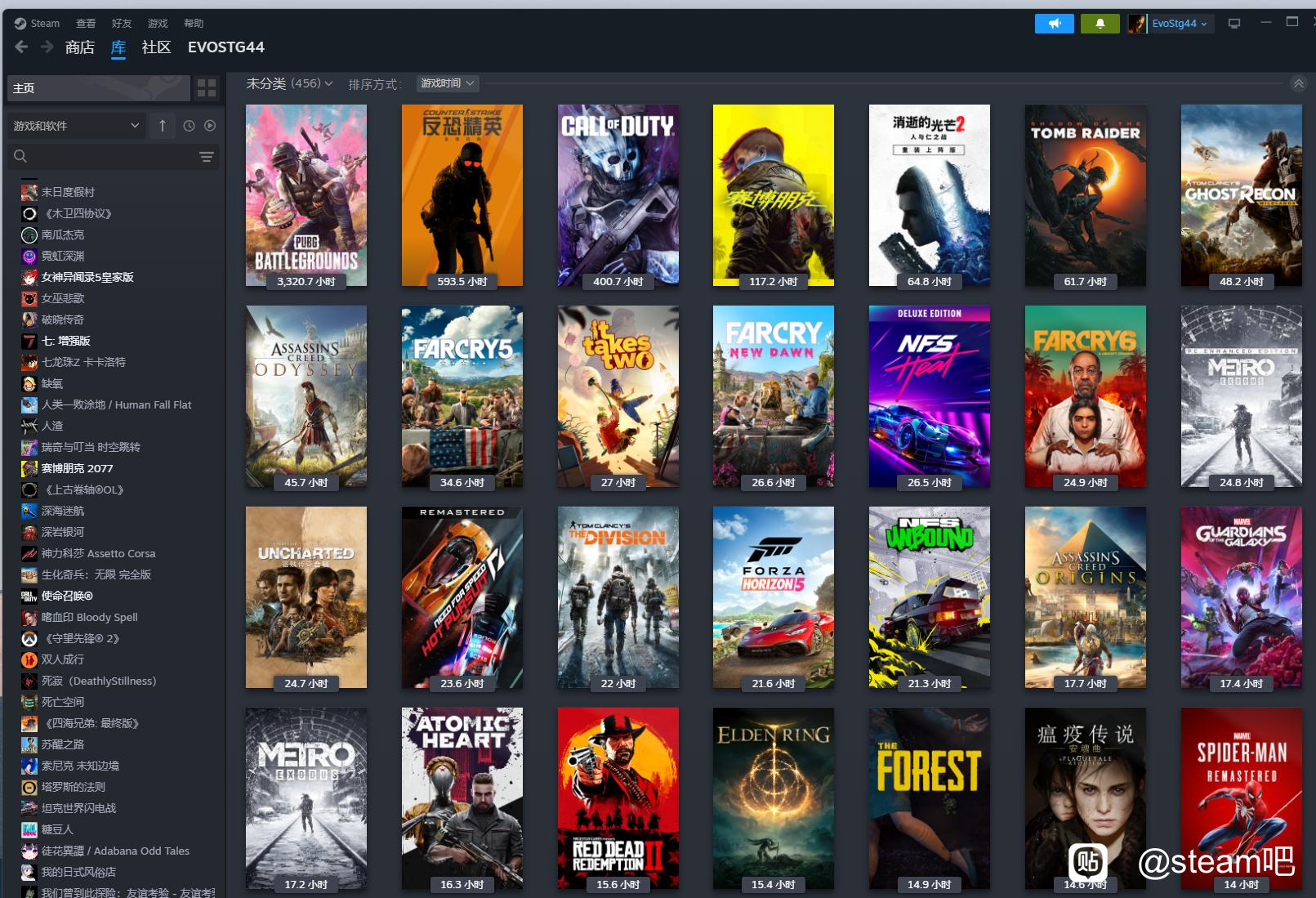This screenshot has height=898, width=1316.
Task: Click the sidebar search input field
Action: [112, 156]
